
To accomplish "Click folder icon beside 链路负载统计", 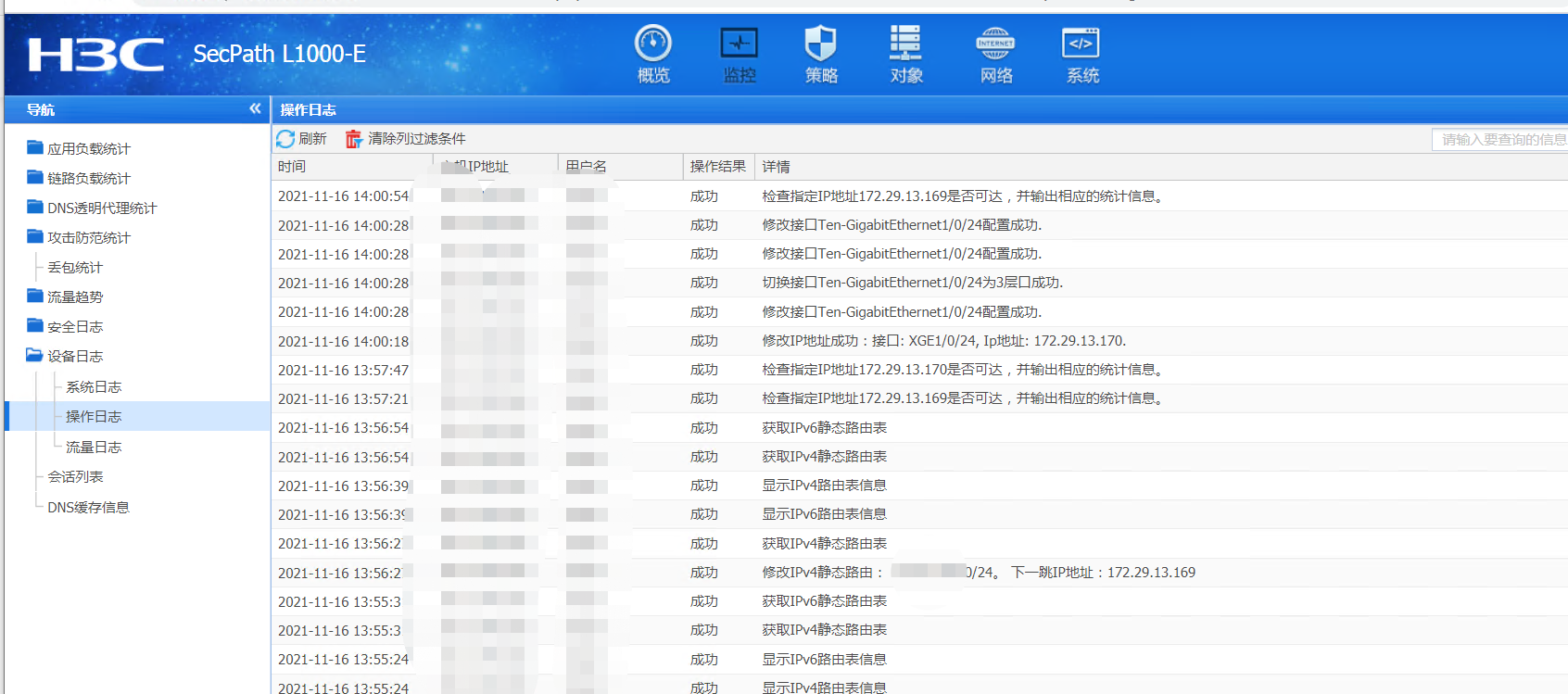I will (35, 177).
